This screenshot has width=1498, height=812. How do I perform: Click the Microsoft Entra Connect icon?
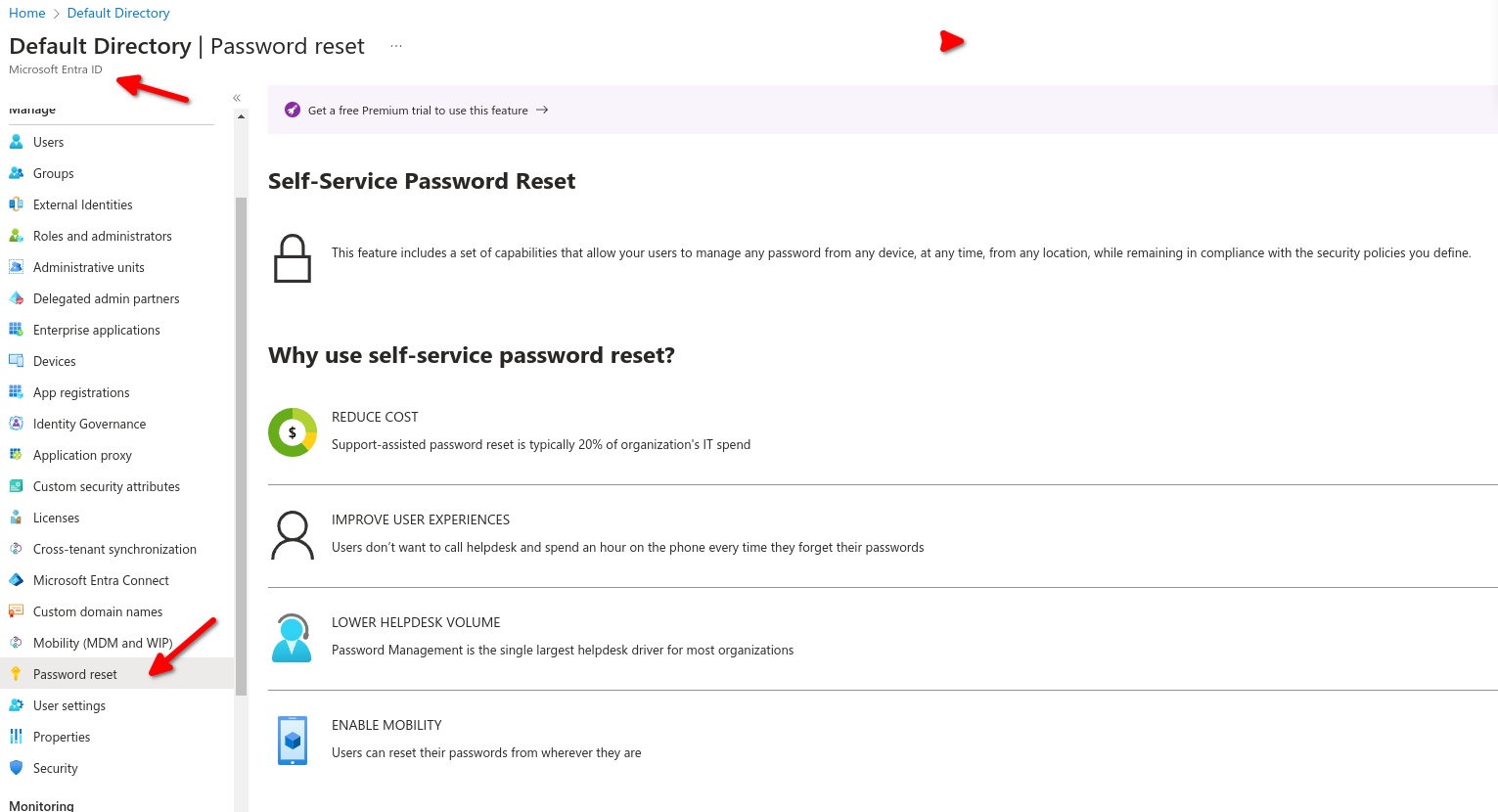pyautogui.click(x=16, y=580)
